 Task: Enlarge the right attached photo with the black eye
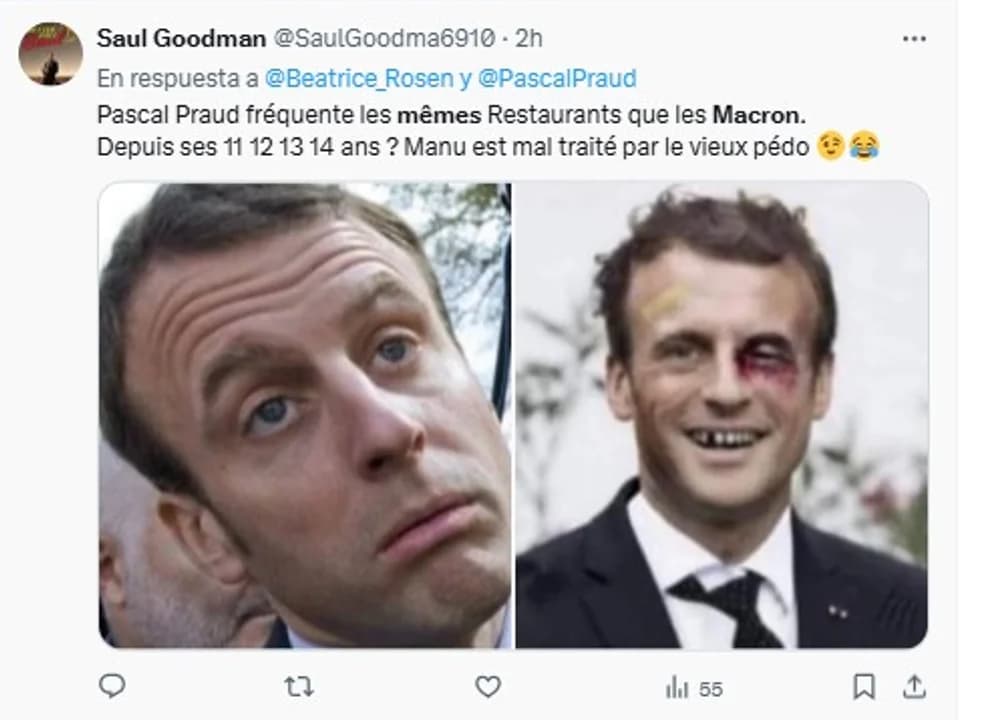click(722, 415)
